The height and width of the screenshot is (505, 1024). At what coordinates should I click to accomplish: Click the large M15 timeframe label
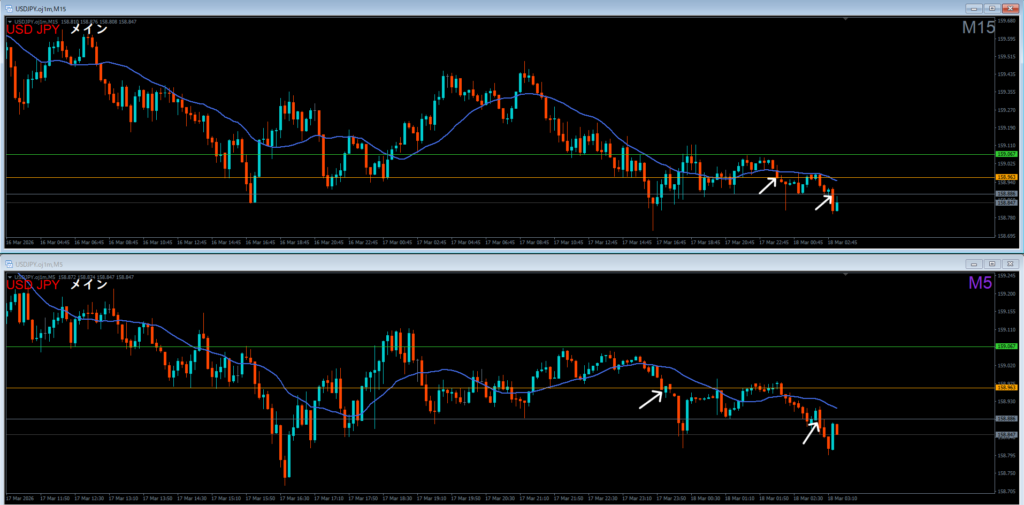(978, 28)
